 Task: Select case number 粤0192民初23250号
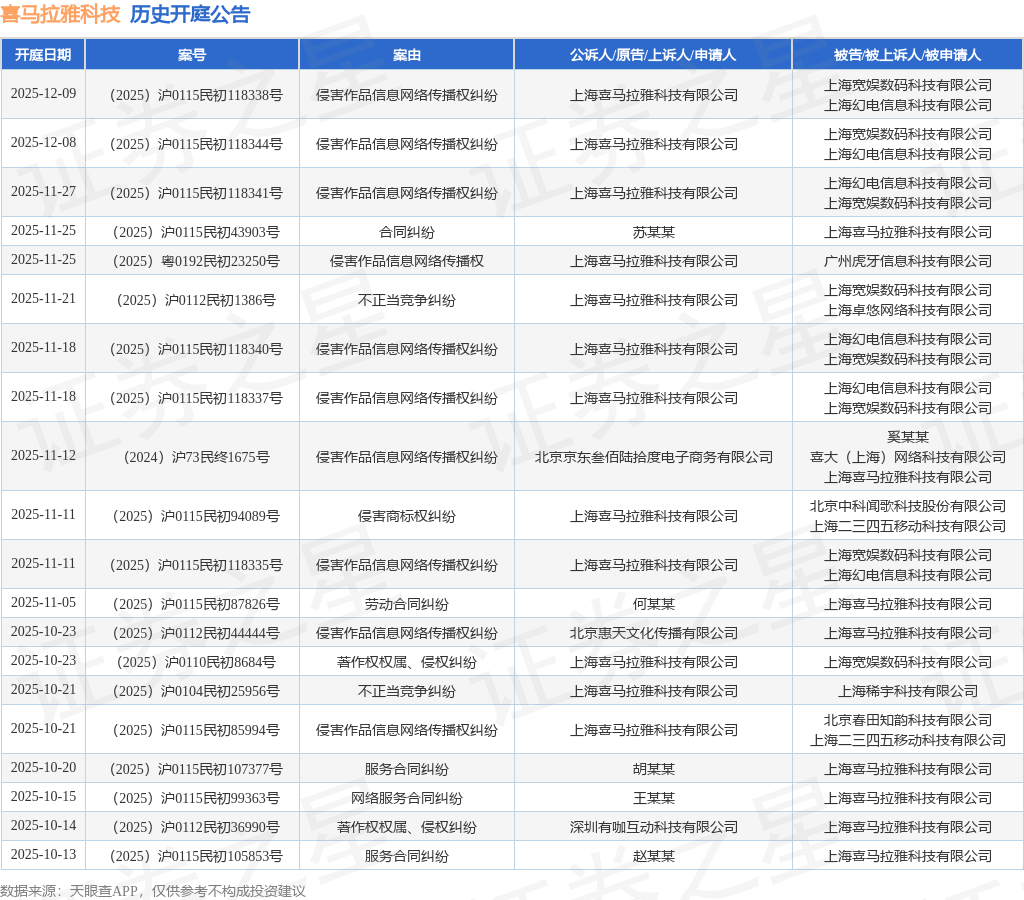point(196,261)
